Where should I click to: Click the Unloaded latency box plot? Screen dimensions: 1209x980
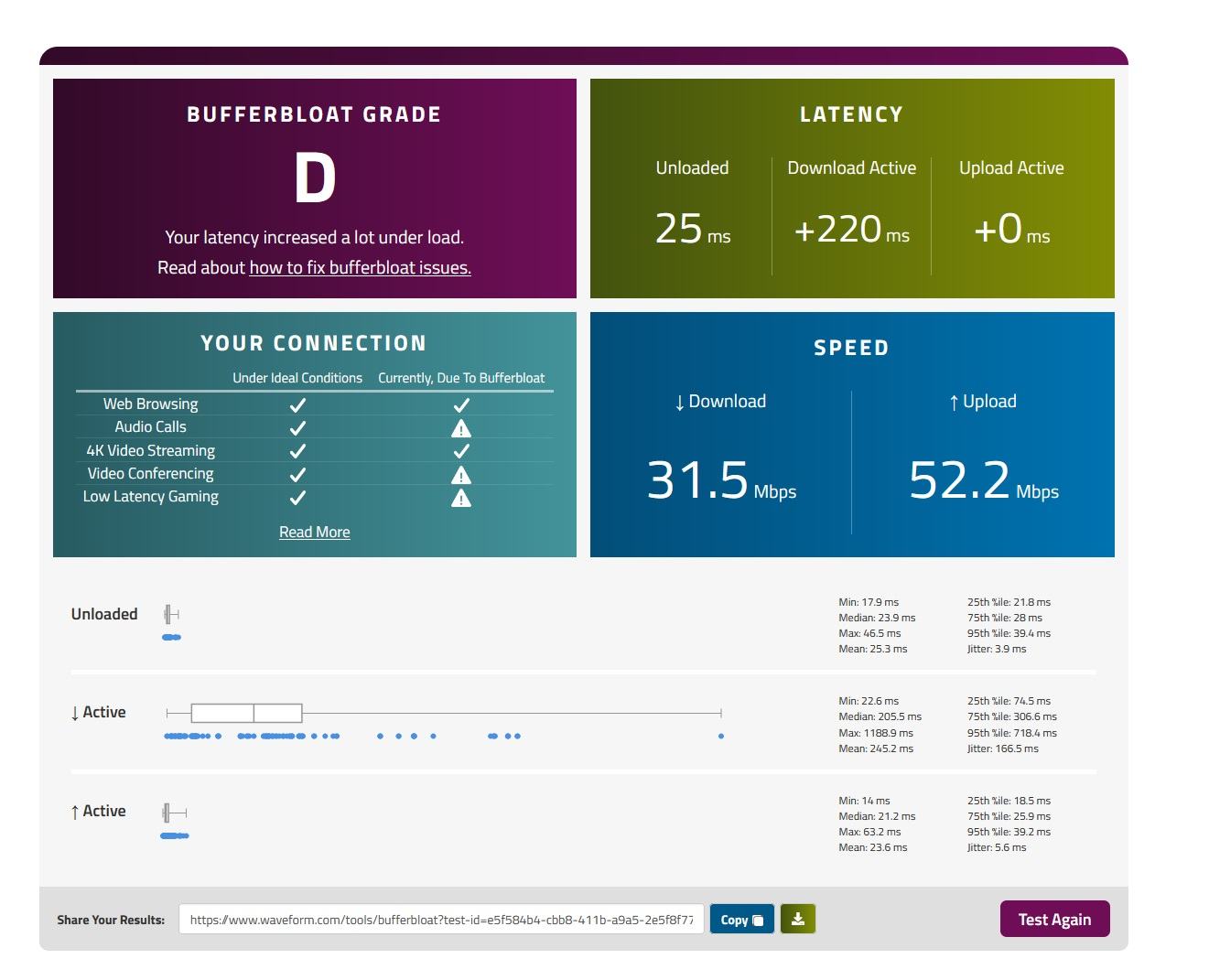click(171, 614)
